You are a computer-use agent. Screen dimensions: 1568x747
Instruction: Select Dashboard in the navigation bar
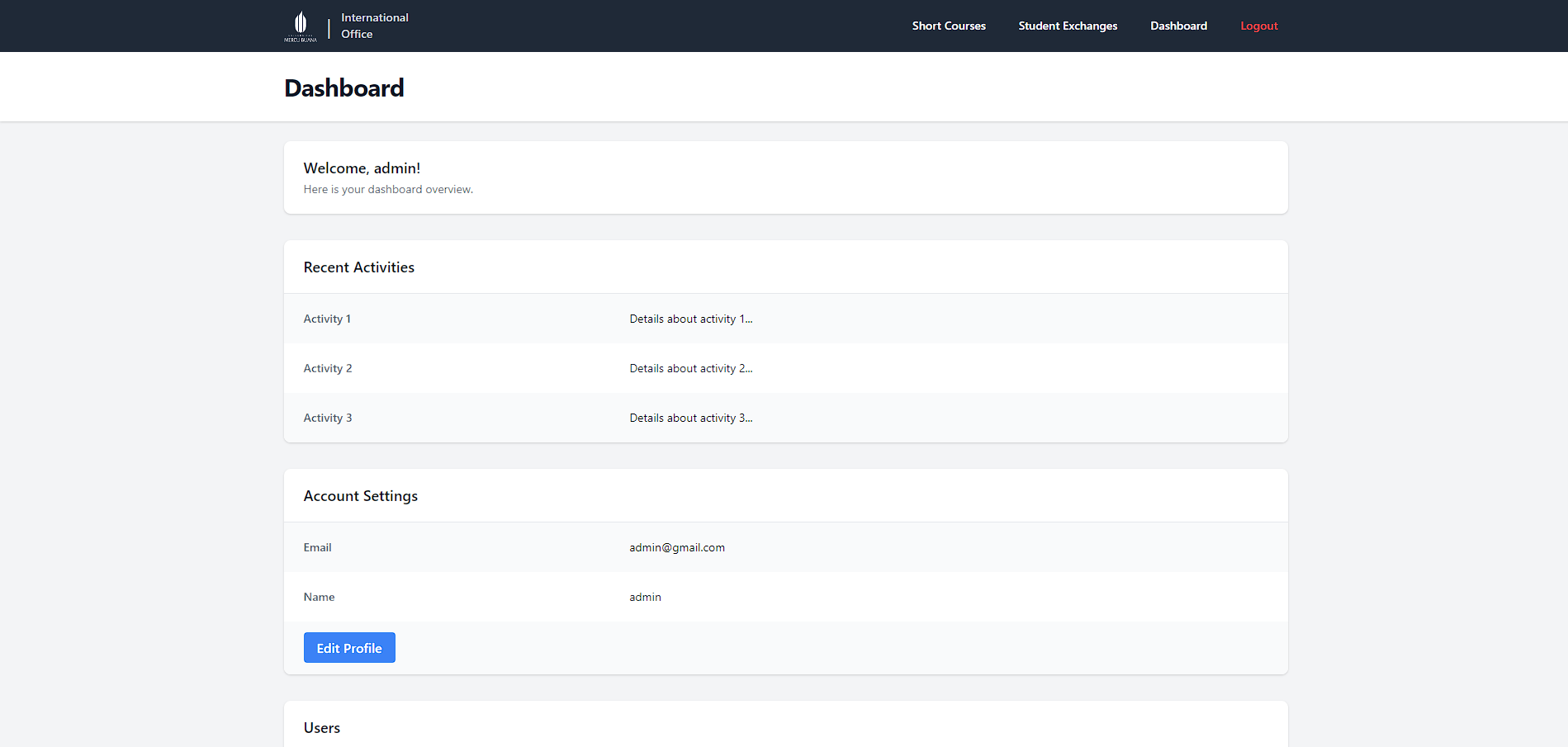point(1178,26)
